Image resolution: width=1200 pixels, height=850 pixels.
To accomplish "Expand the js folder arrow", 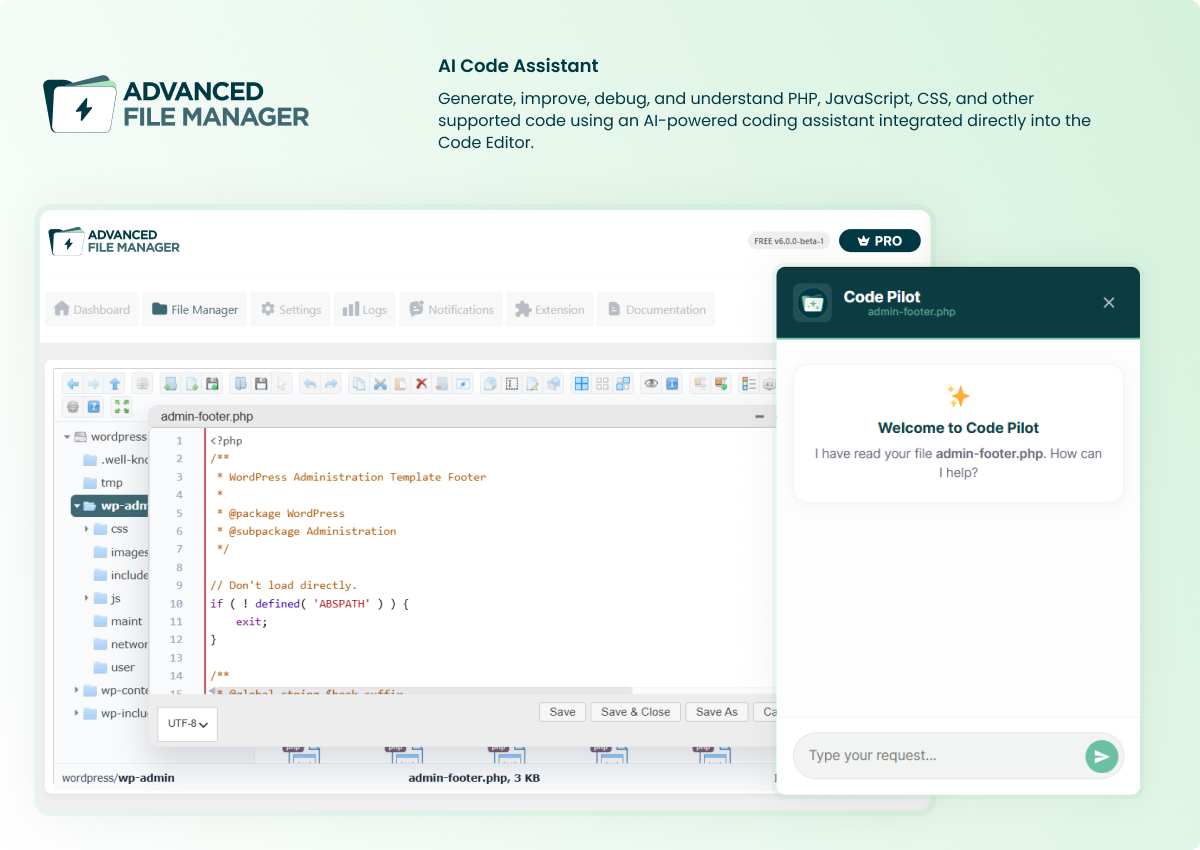I will click(87, 598).
